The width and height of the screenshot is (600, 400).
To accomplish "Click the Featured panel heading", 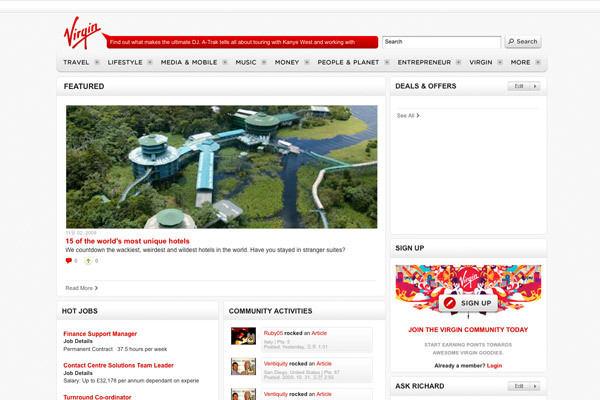I will click(84, 87).
